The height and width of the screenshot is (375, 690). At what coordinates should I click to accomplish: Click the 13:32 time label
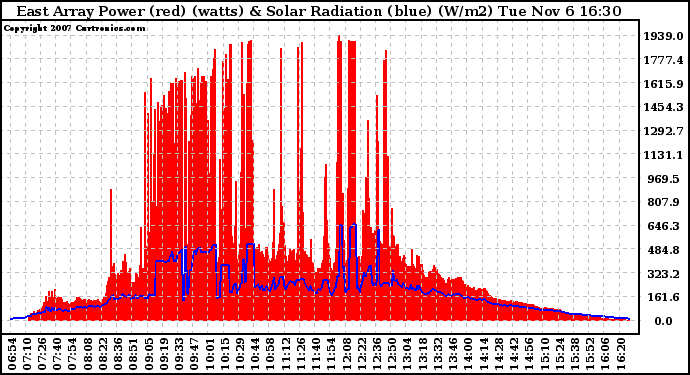[x=438, y=354]
